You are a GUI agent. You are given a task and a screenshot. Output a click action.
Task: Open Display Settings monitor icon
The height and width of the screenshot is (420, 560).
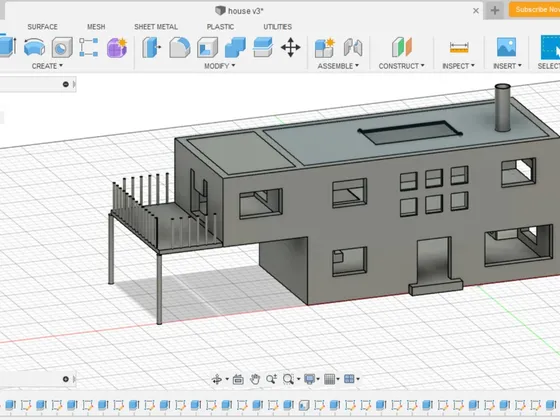click(x=309, y=379)
